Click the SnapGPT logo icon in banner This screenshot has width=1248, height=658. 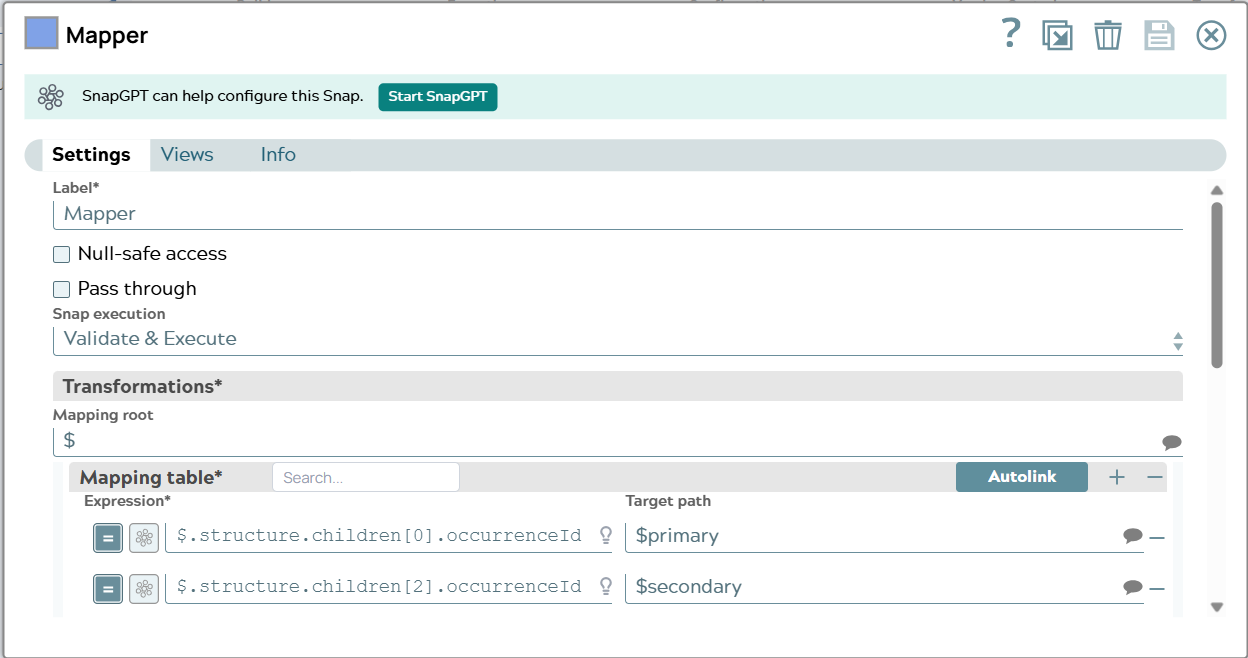point(51,97)
